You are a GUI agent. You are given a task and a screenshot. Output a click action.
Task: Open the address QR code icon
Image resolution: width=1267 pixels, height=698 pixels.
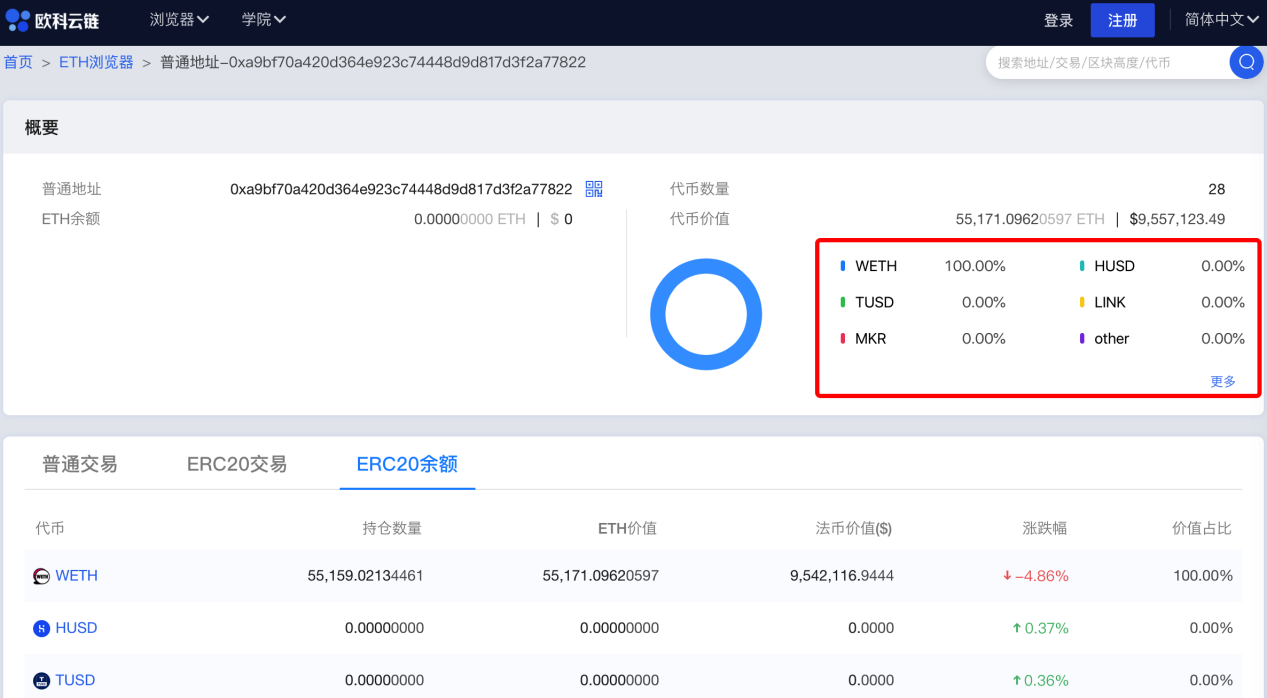tap(594, 189)
